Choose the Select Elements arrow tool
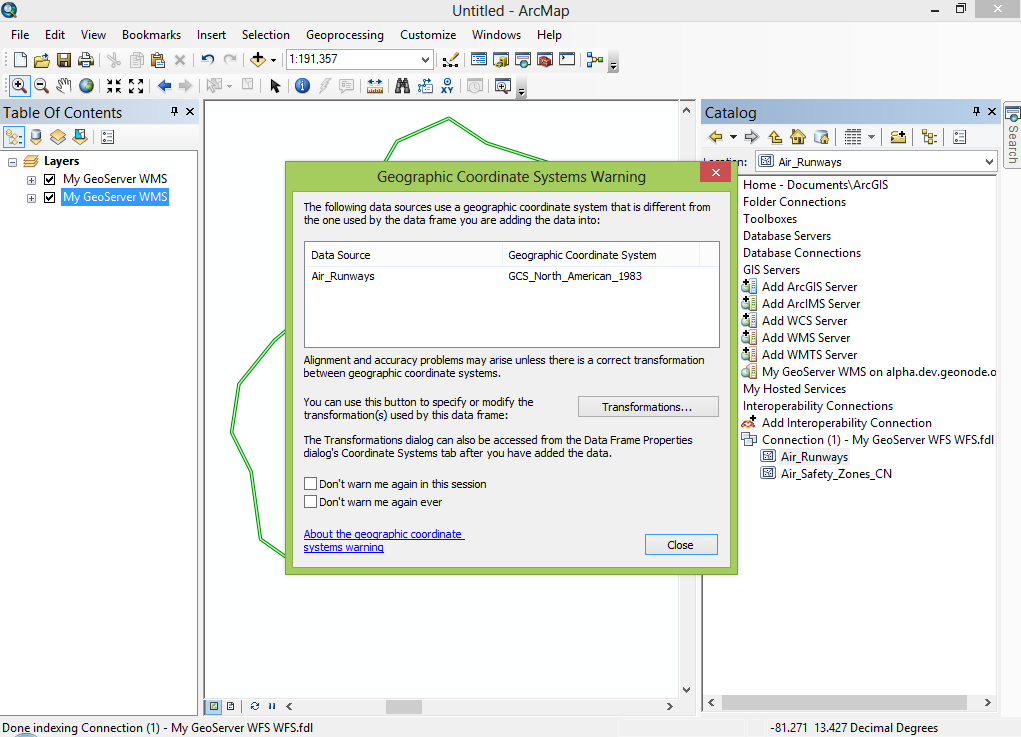This screenshot has height=737, width=1021. (x=275, y=85)
